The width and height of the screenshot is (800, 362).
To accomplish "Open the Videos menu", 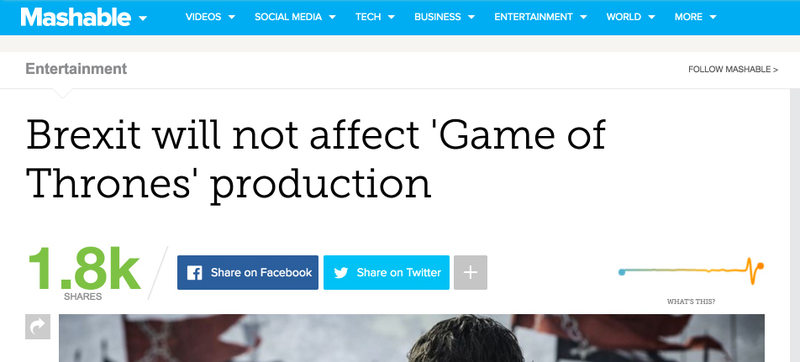I will pos(203,17).
